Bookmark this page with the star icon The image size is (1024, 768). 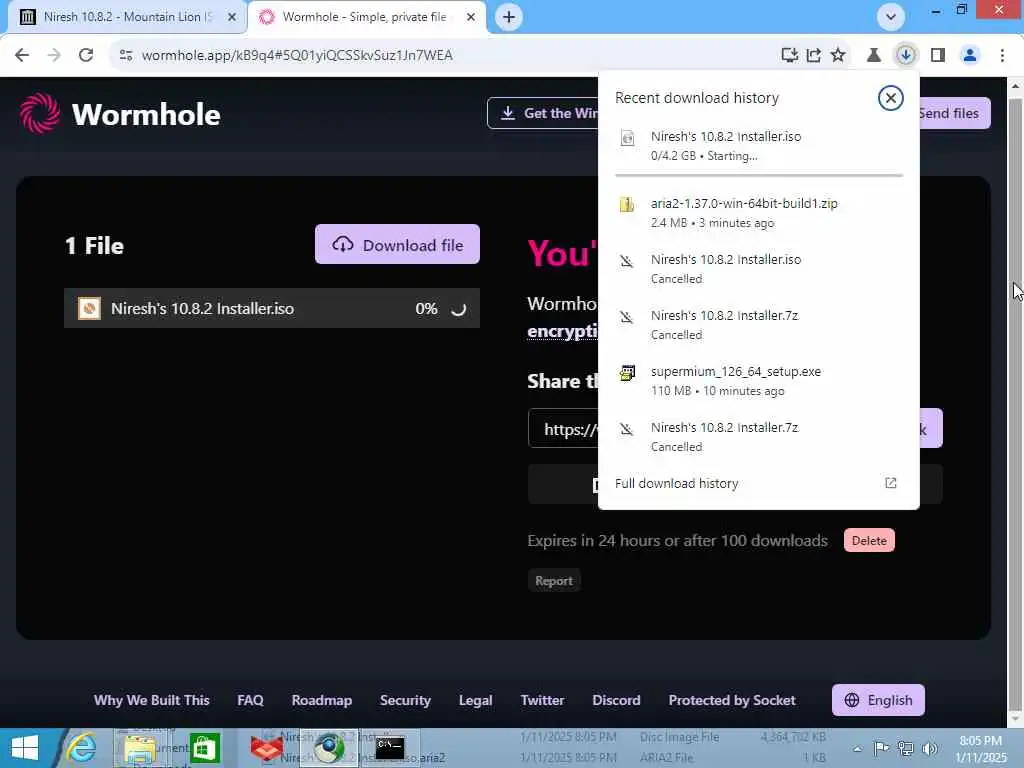pos(838,55)
